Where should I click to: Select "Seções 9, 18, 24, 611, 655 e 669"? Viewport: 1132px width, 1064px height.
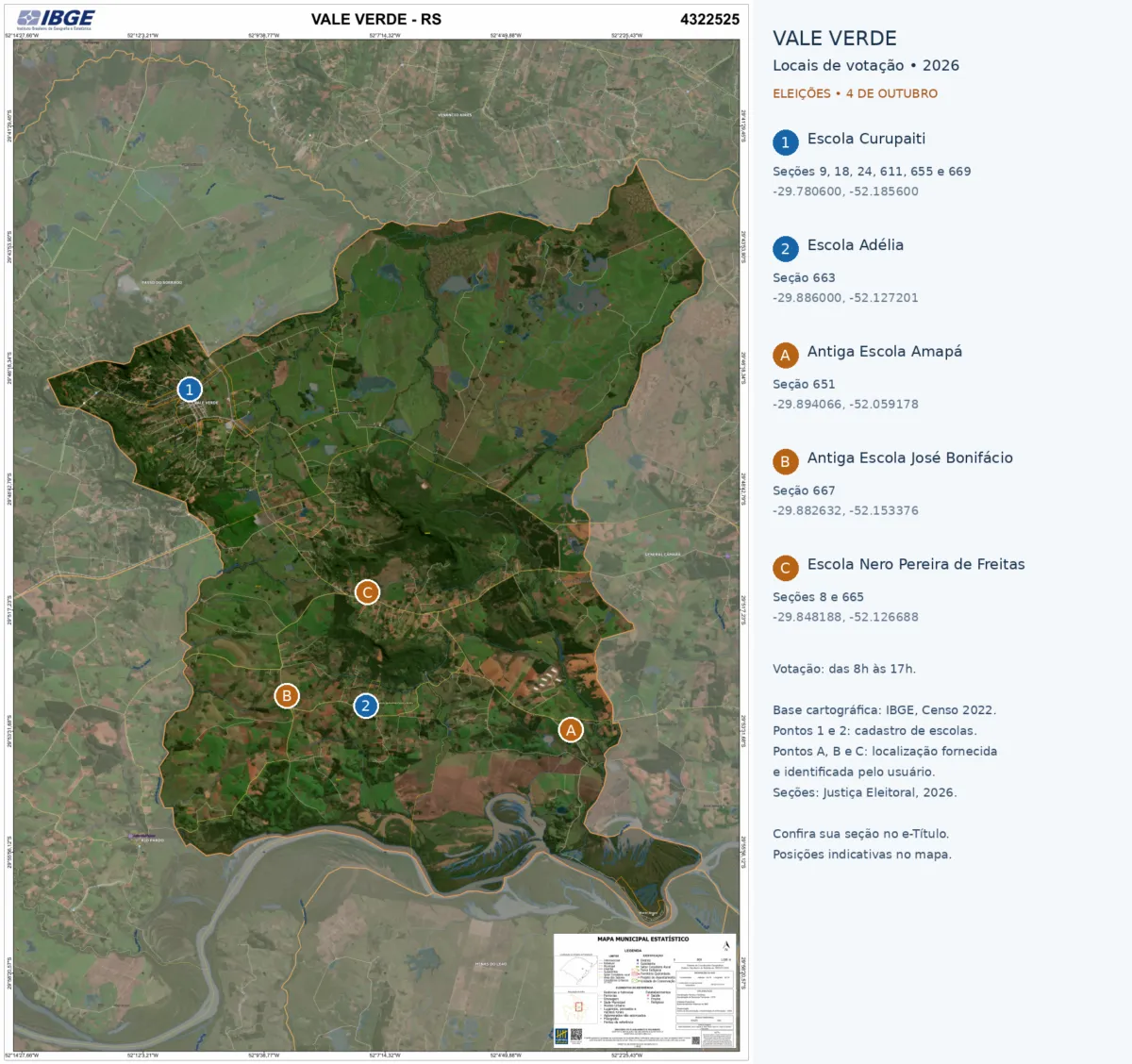(x=872, y=172)
